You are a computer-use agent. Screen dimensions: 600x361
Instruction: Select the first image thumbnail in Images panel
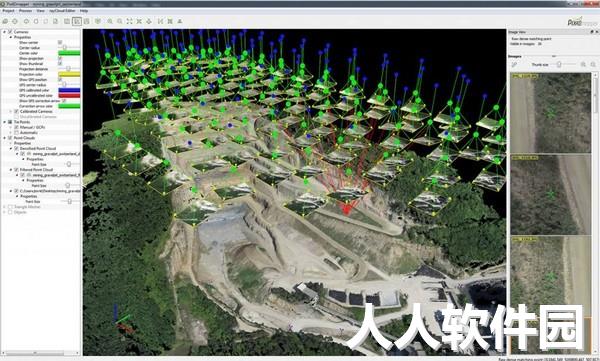click(551, 113)
